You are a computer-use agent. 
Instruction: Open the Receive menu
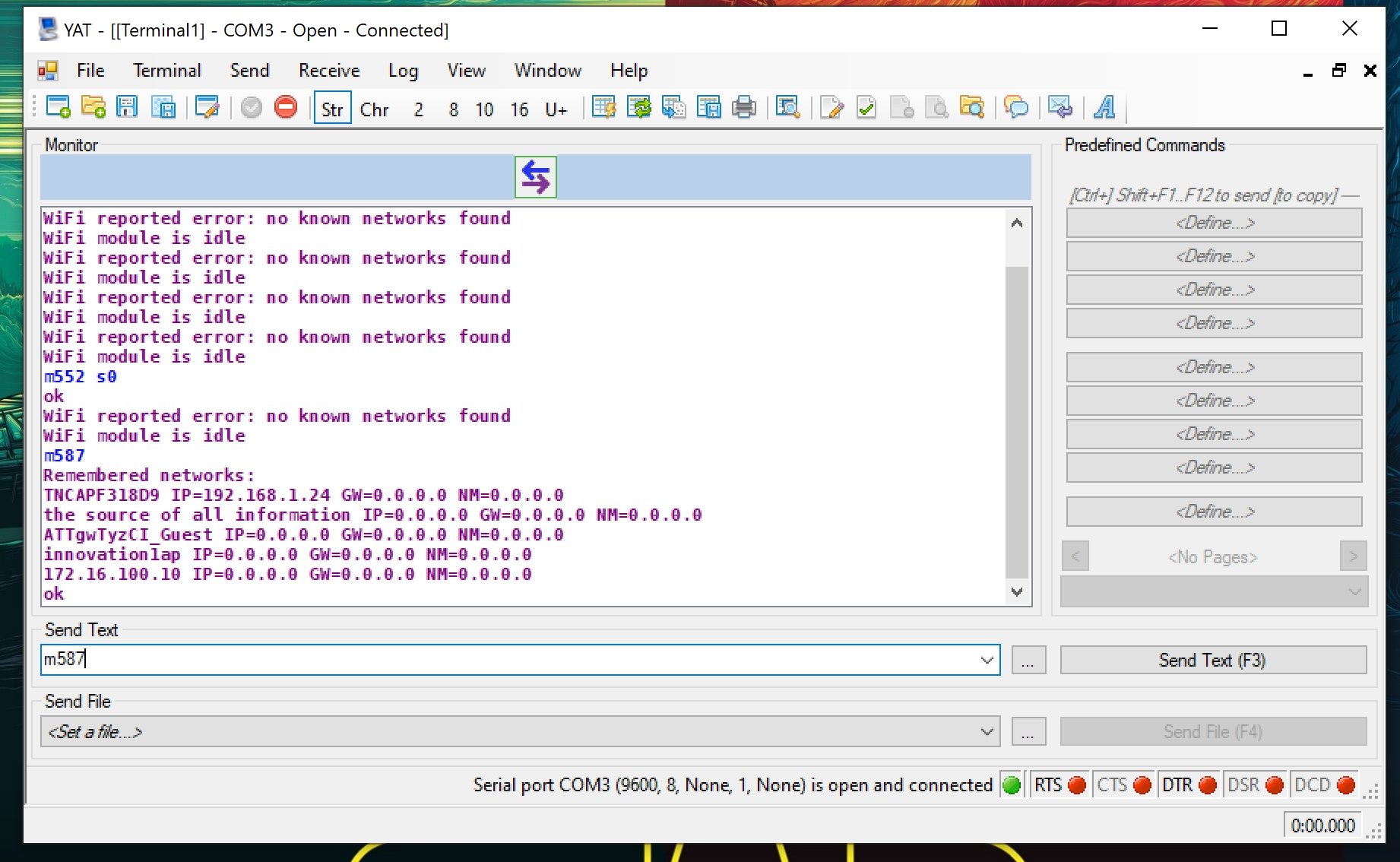tap(329, 71)
